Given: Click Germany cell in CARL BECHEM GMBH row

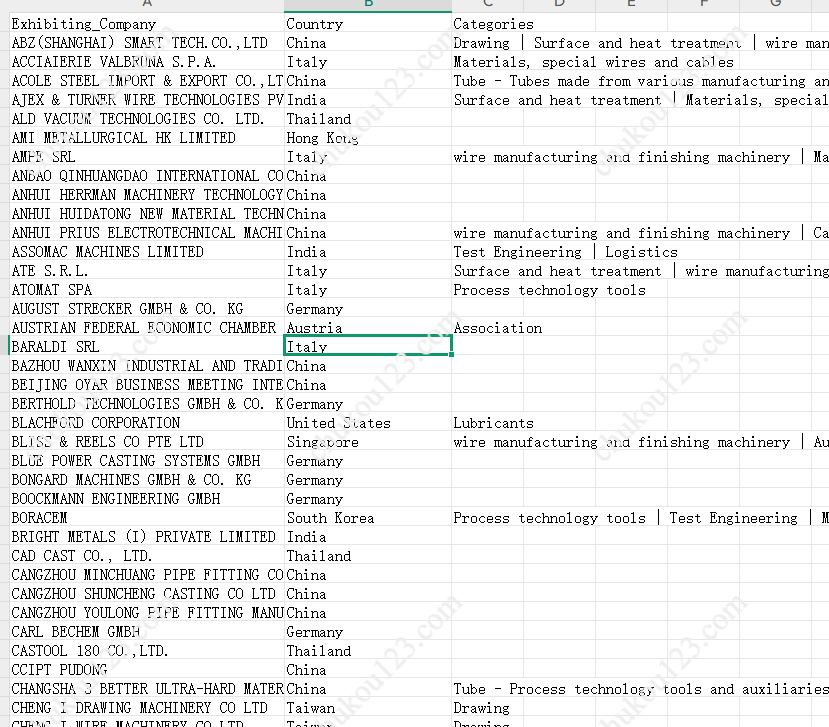Looking at the screenshot, I should [x=368, y=632].
